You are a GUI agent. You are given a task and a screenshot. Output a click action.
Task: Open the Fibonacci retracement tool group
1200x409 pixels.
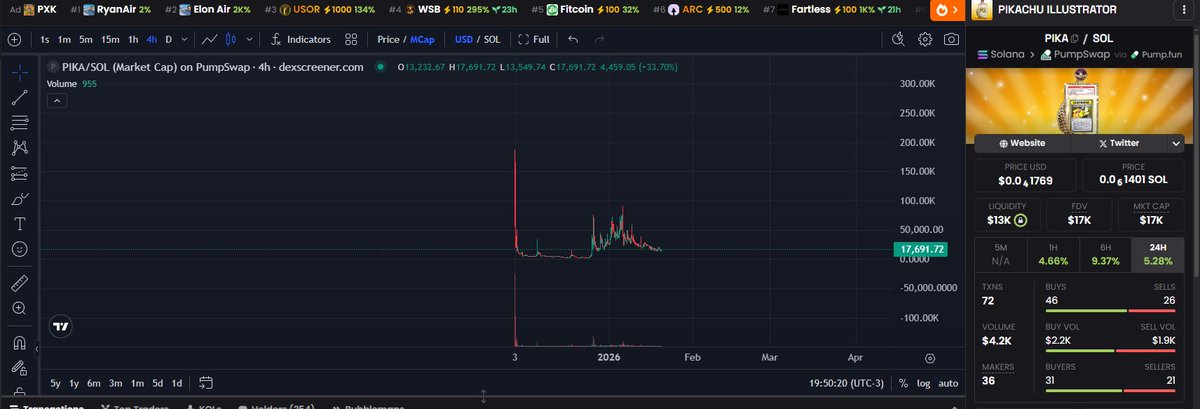[19, 122]
